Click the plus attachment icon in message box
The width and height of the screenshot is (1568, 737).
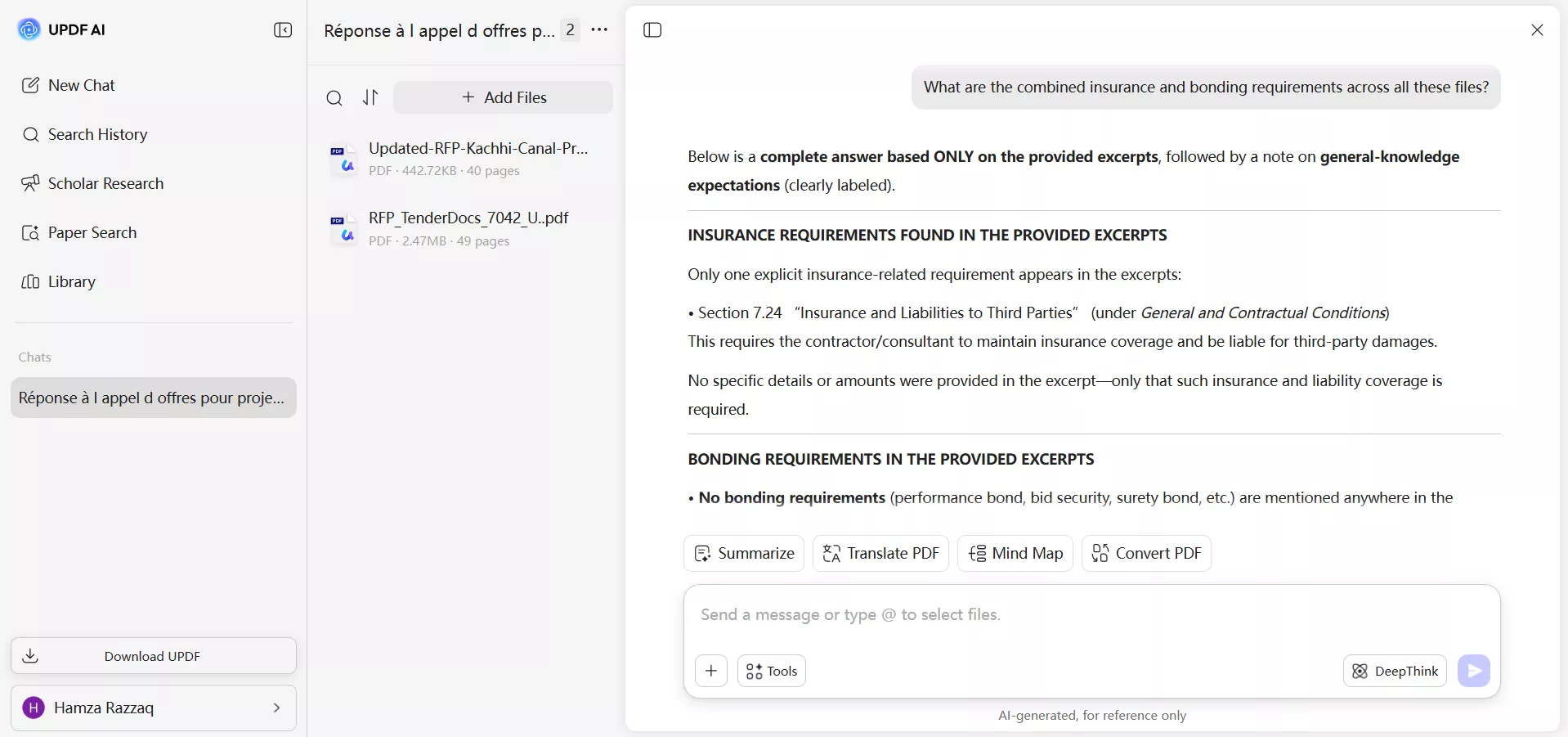pyautogui.click(x=711, y=671)
